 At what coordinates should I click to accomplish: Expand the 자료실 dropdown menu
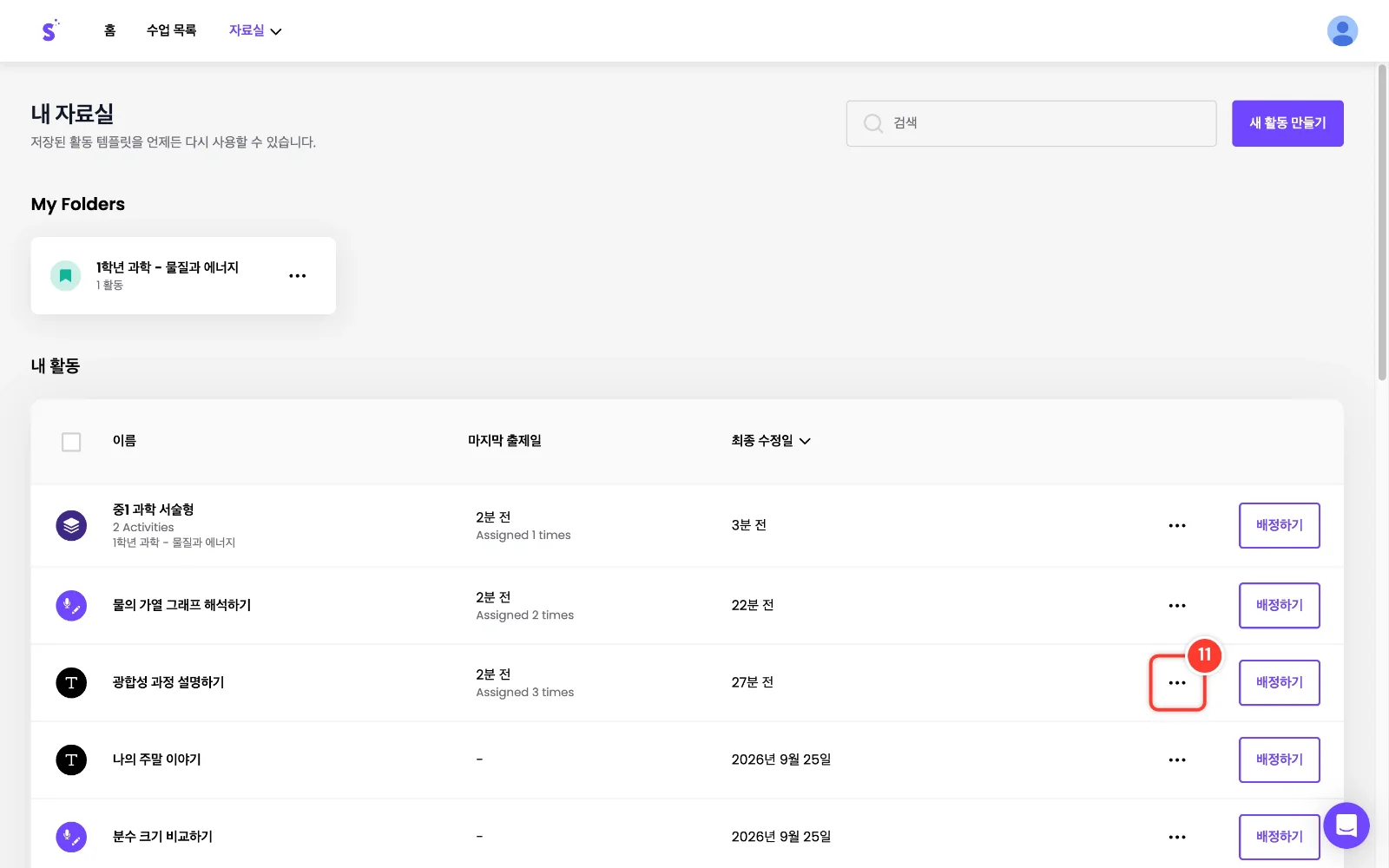pos(255,30)
